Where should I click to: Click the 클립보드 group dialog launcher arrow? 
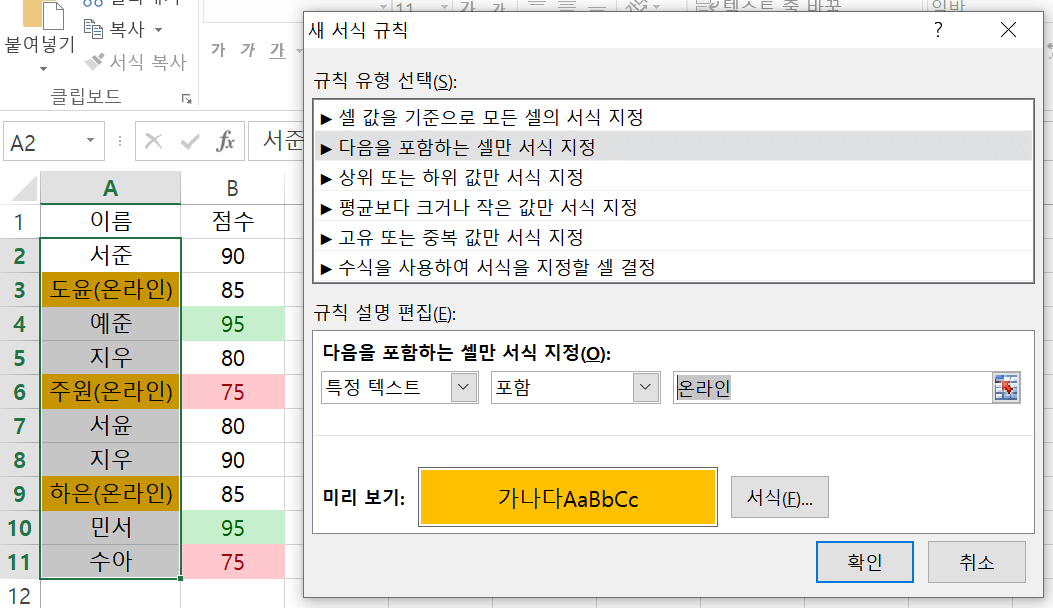pos(188,100)
